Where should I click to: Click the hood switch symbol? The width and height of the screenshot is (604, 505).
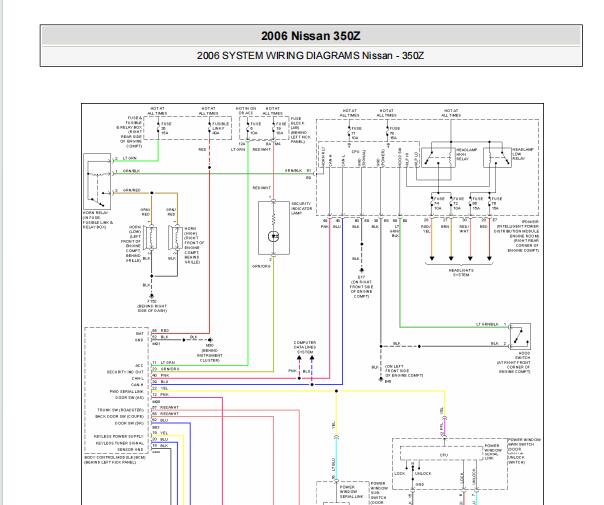coord(520,336)
